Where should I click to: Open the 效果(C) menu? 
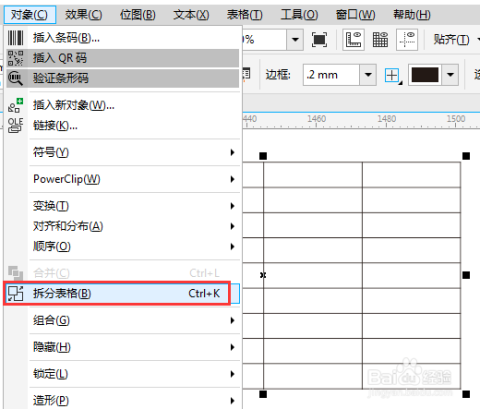(83, 15)
